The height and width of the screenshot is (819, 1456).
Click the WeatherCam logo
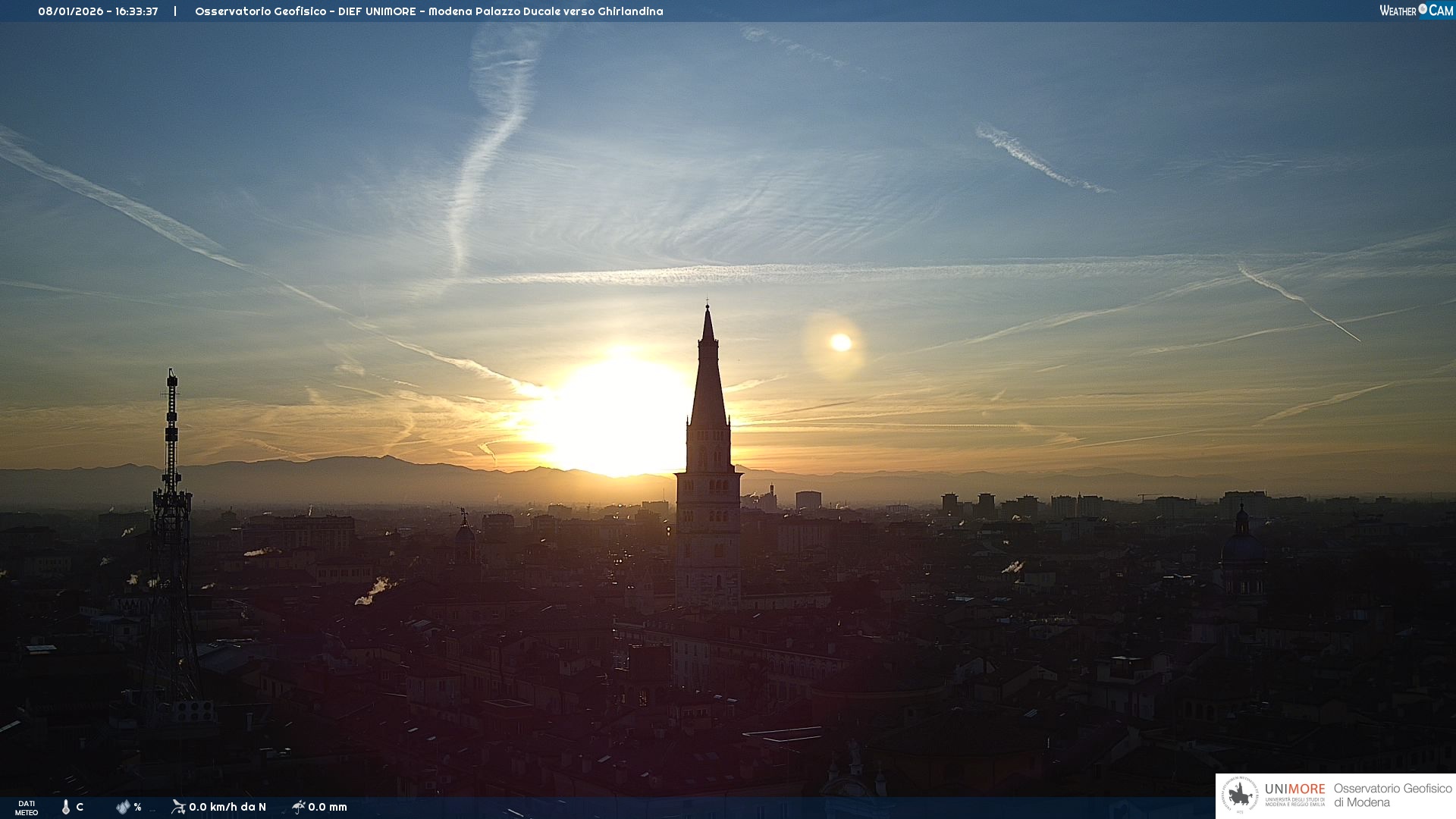point(1416,11)
